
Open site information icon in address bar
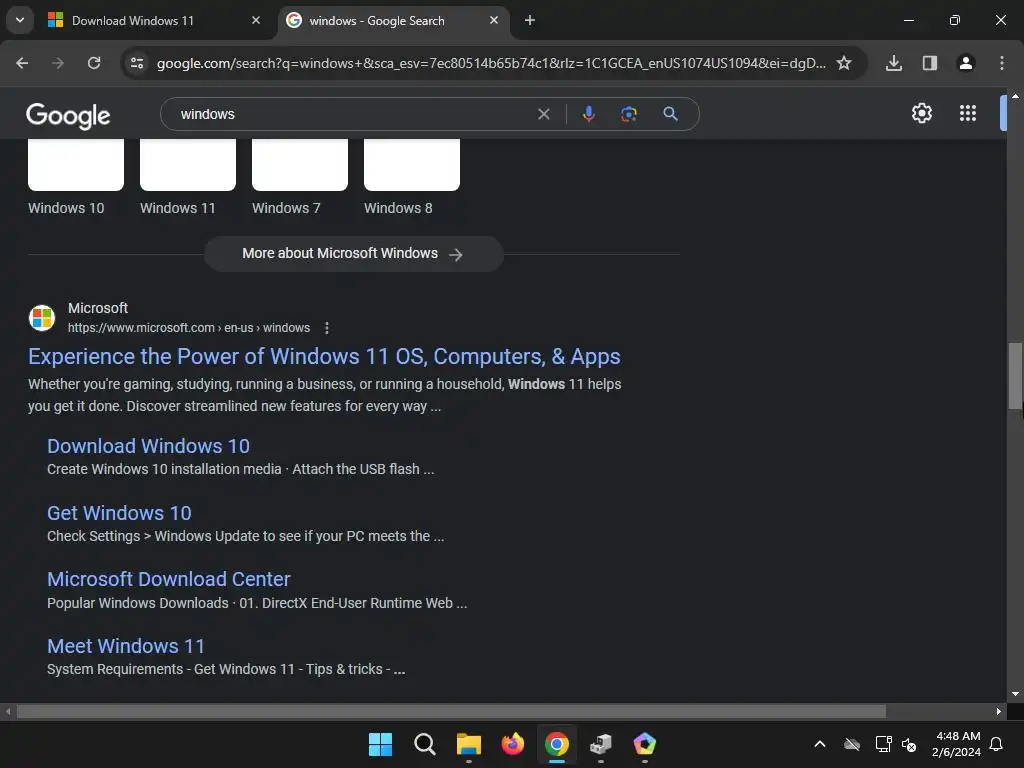[x=137, y=63]
